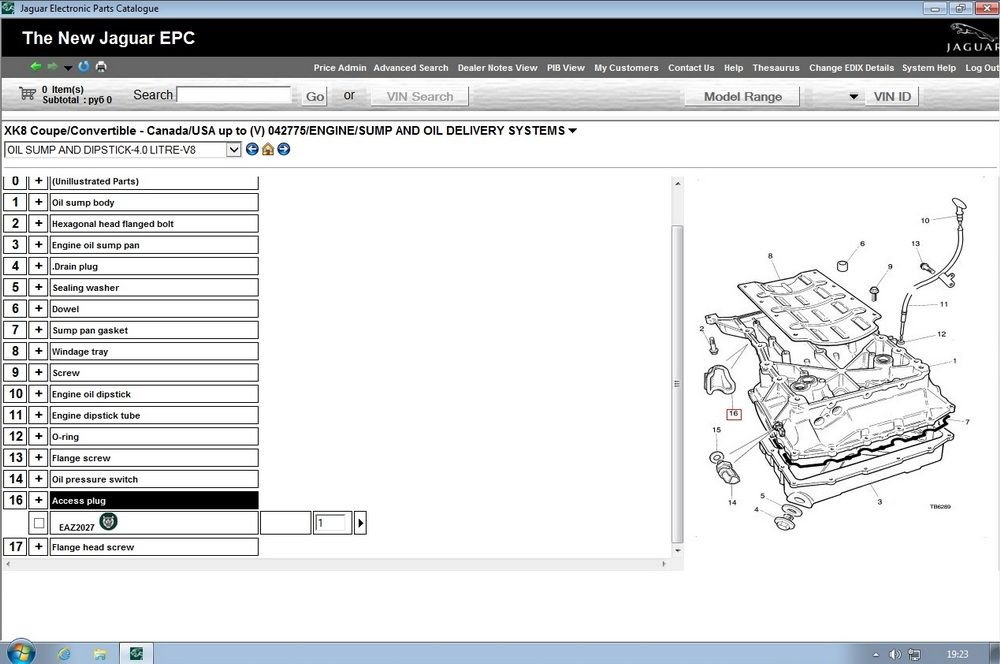The width and height of the screenshot is (1000, 664).
Task: Open the shopping cart icon
Action: 27,94
